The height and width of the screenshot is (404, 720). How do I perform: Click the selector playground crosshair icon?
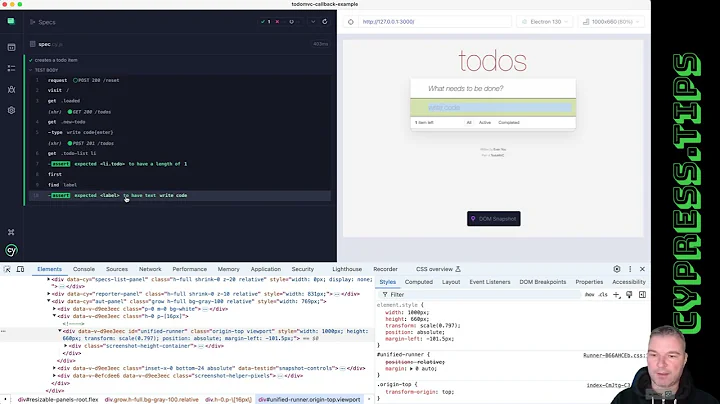point(351,22)
